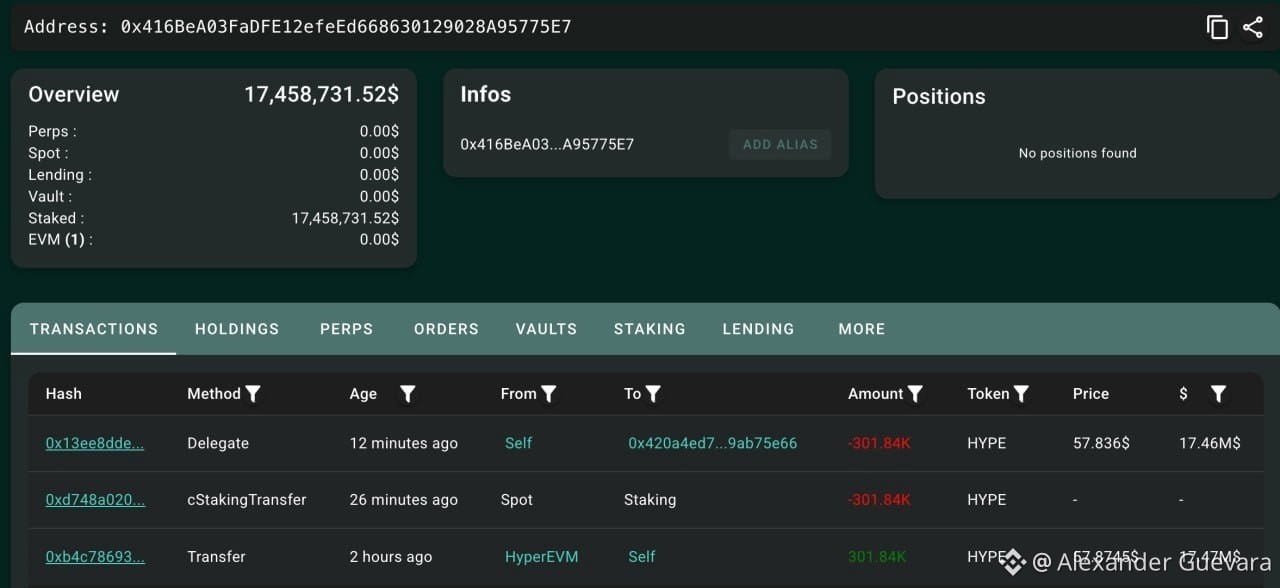Open transaction hash 0x13ee8dde...
The width and height of the screenshot is (1280, 588).
pyautogui.click(x=95, y=443)
